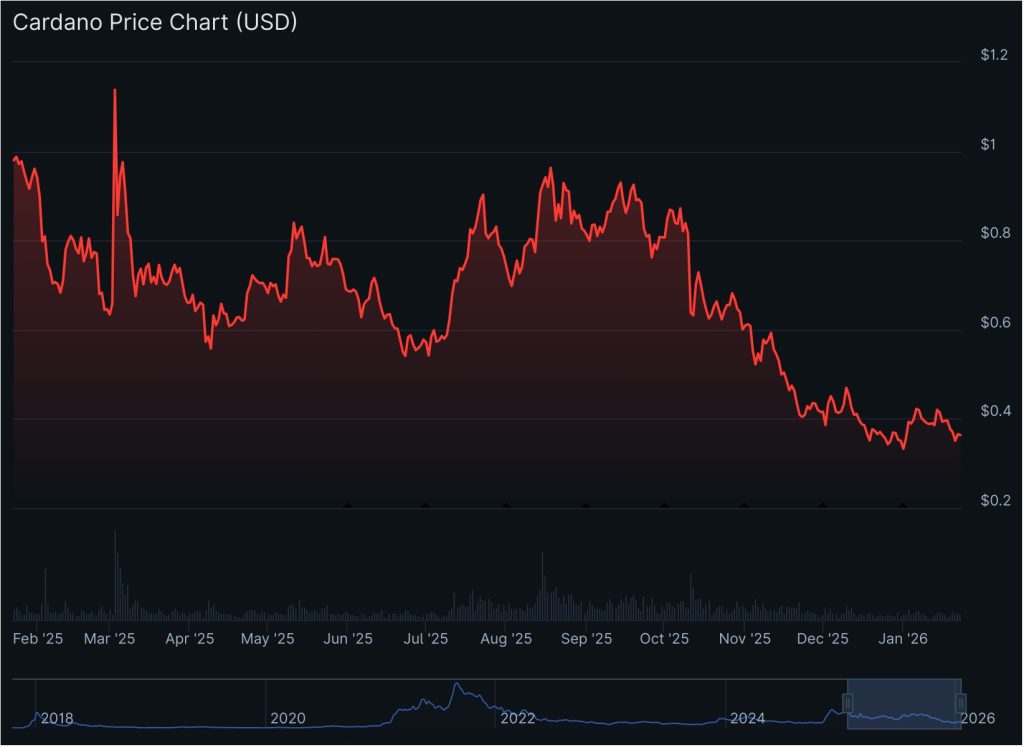Click the $1 price axis label
This screenshot has height=747, width=1024.
click(988, 144)
